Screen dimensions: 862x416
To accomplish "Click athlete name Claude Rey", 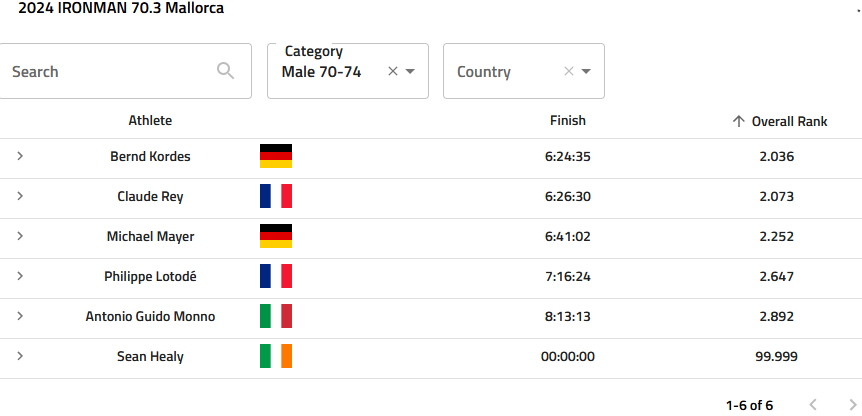I will [150, 197].
